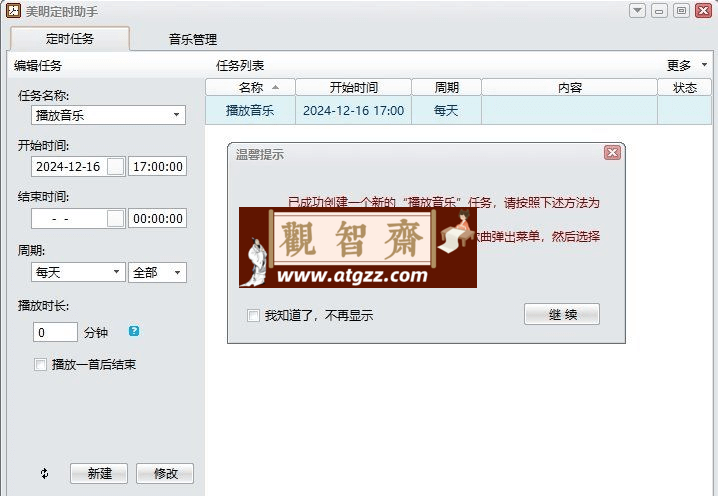The width and height of the screenshot is (718, 496).
Task: Expand the 更多 menu arrow
Action: 704,65
